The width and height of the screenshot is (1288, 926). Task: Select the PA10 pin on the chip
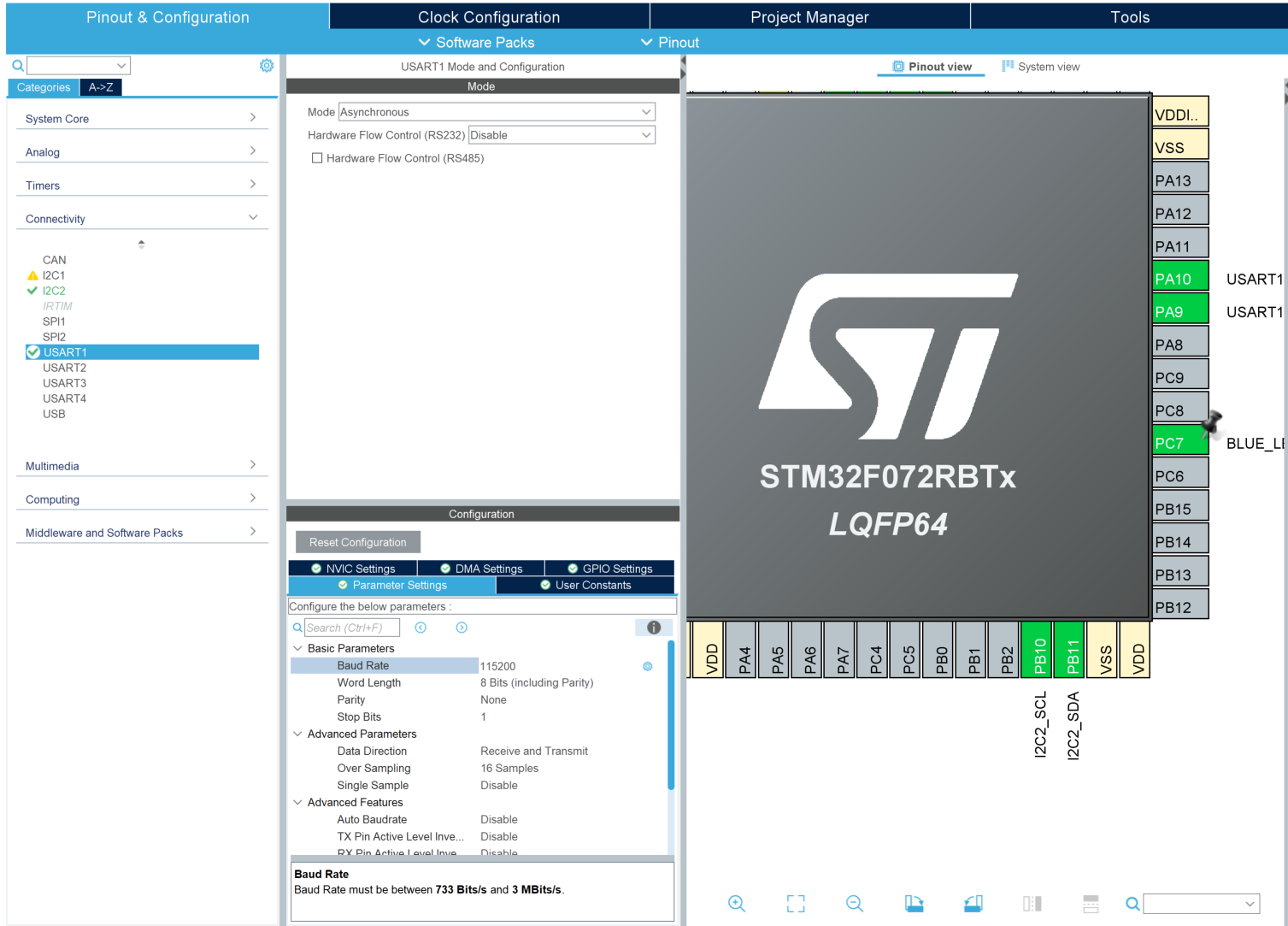click(1180, 277)
